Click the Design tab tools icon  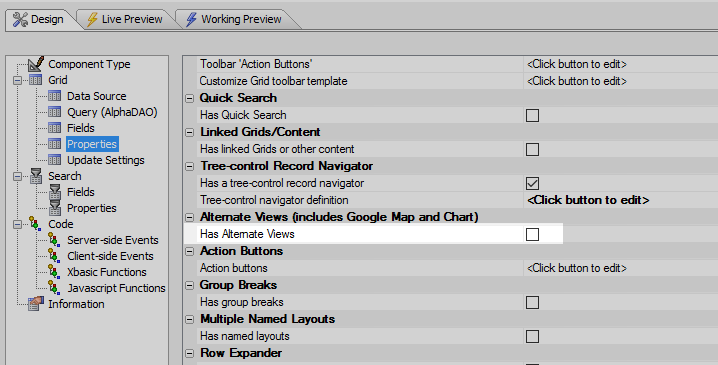20,19
